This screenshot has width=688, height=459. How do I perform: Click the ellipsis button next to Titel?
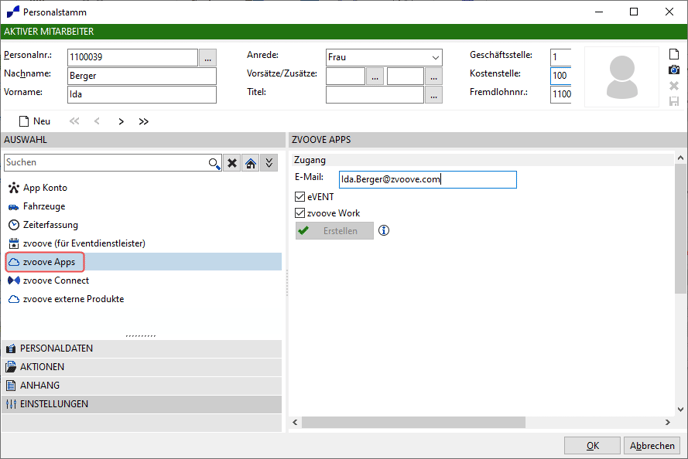[x=434, y=95]
